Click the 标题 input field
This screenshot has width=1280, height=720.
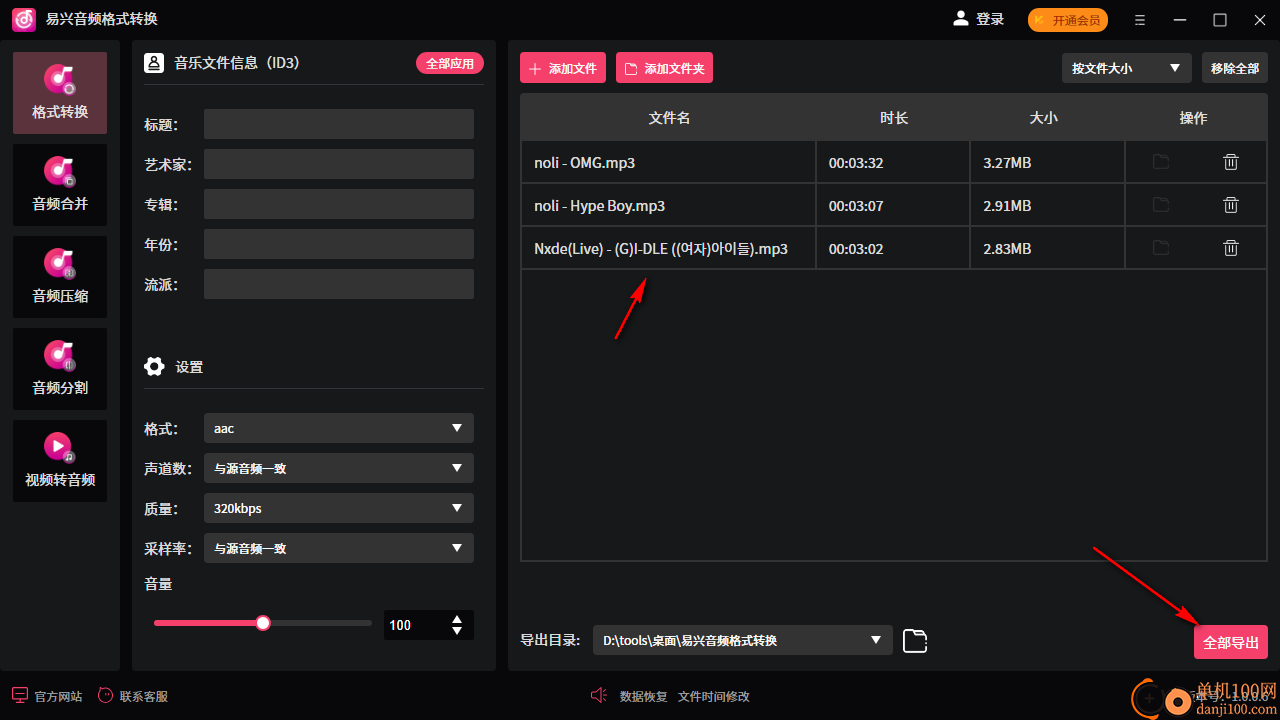(x=339, y=124)
